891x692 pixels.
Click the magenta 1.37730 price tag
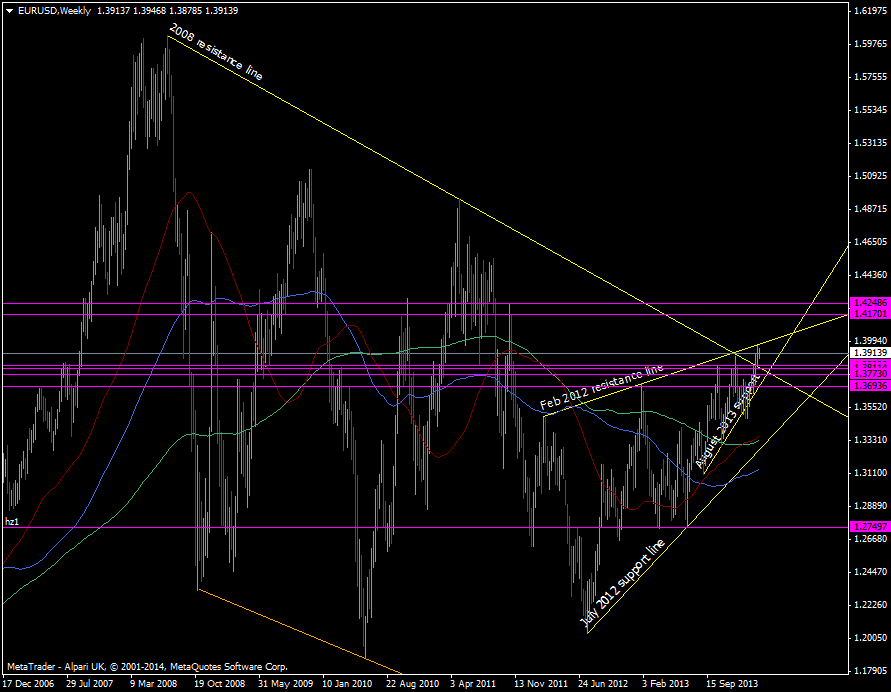(867, 374)
